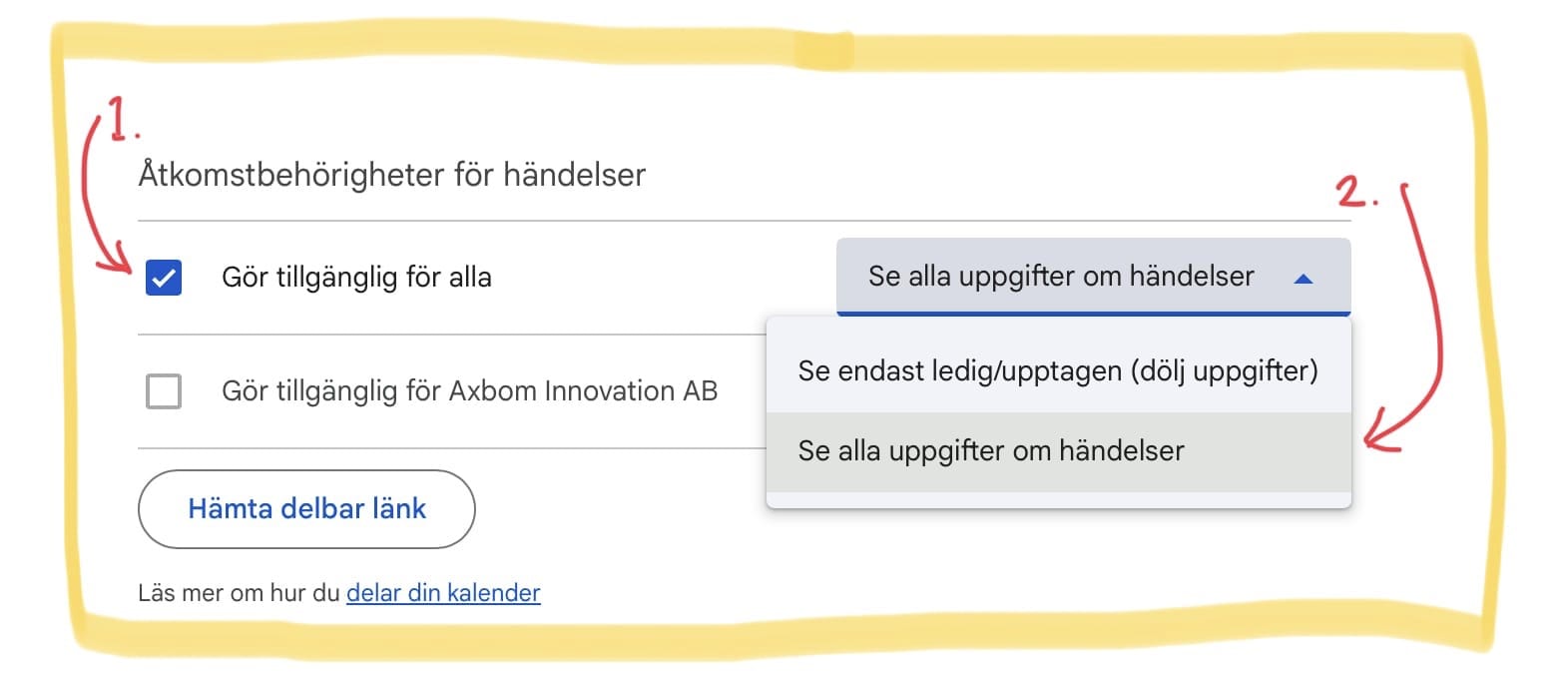1568x686 pixels.
Task: Click the darker yellow smudge on the top highlighter border
Action: tap(824, 51)
